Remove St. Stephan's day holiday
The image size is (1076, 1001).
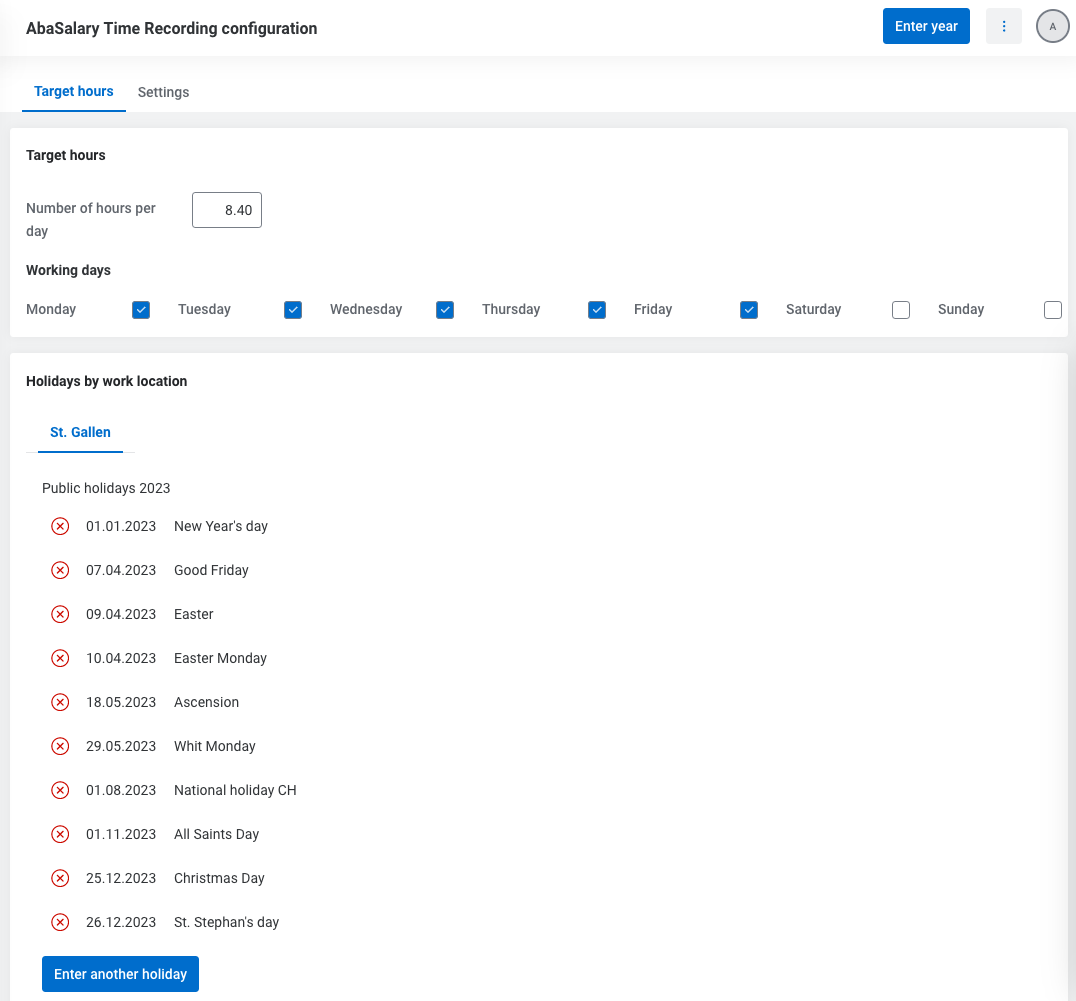tap(60, 922)
